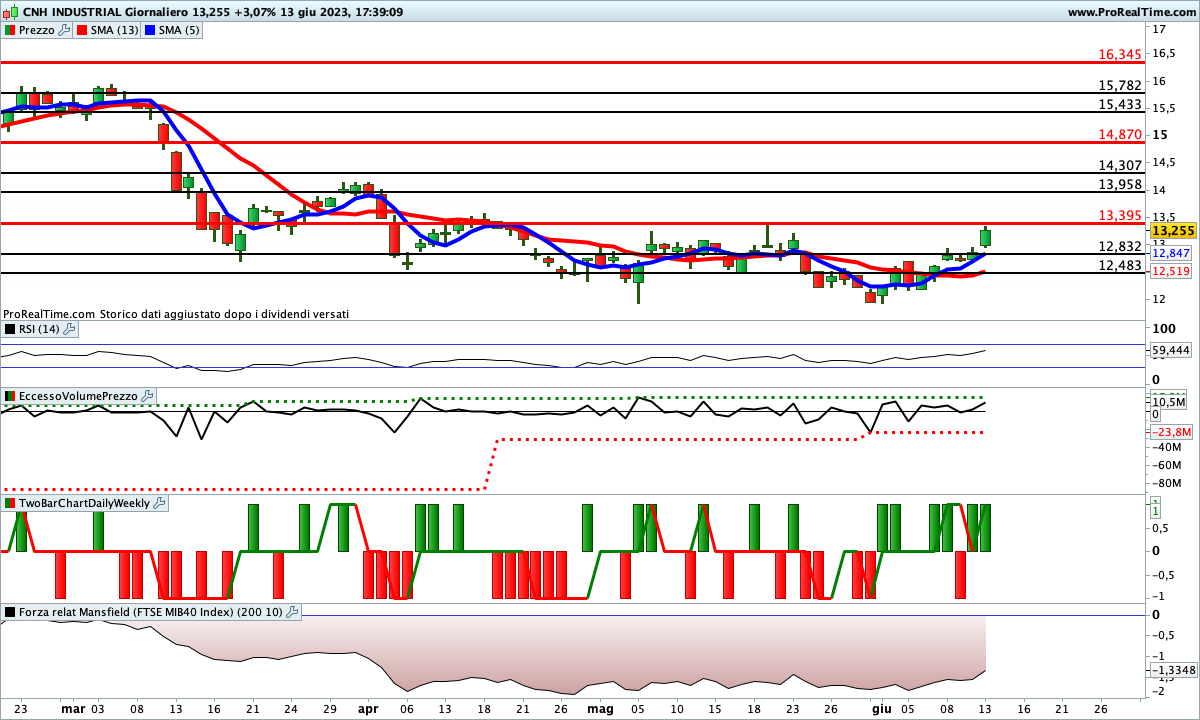Click the 15,782 level label
This screenshot has height=720, width=1200.
[1120, 86]
